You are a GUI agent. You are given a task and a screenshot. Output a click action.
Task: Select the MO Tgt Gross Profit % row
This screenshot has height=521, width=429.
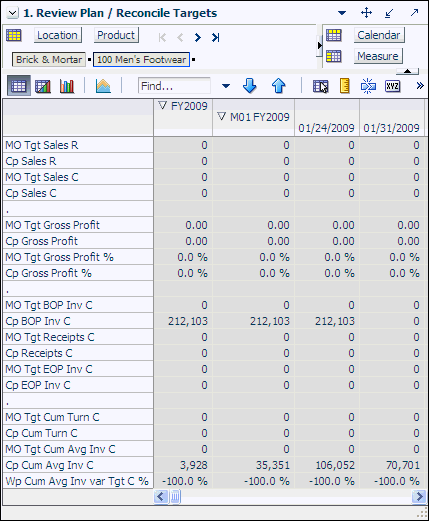coord(78,257)
